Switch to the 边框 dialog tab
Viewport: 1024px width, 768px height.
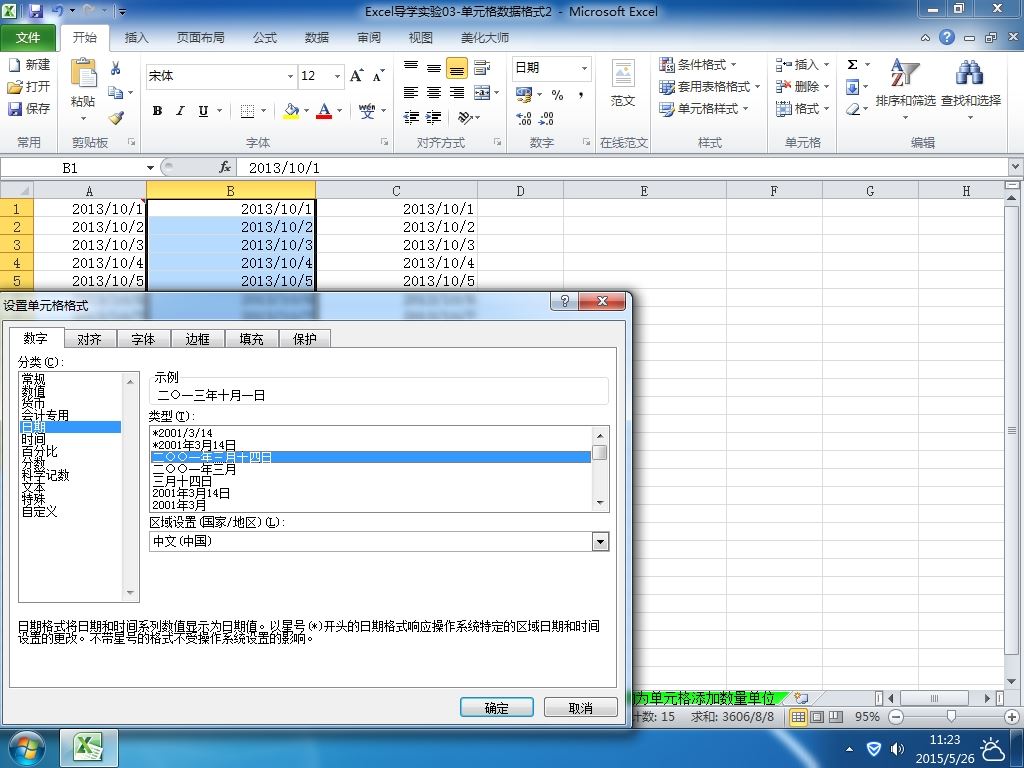197,339
